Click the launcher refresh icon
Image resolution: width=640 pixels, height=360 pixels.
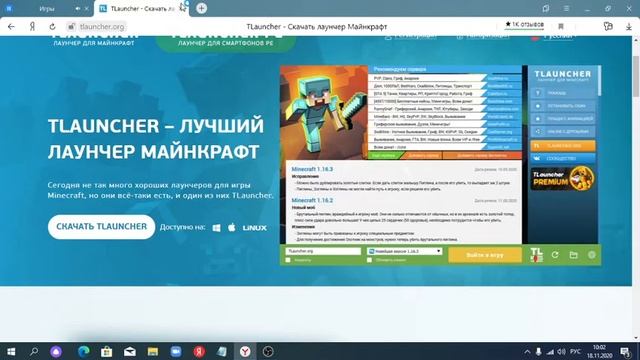(555, 255)
